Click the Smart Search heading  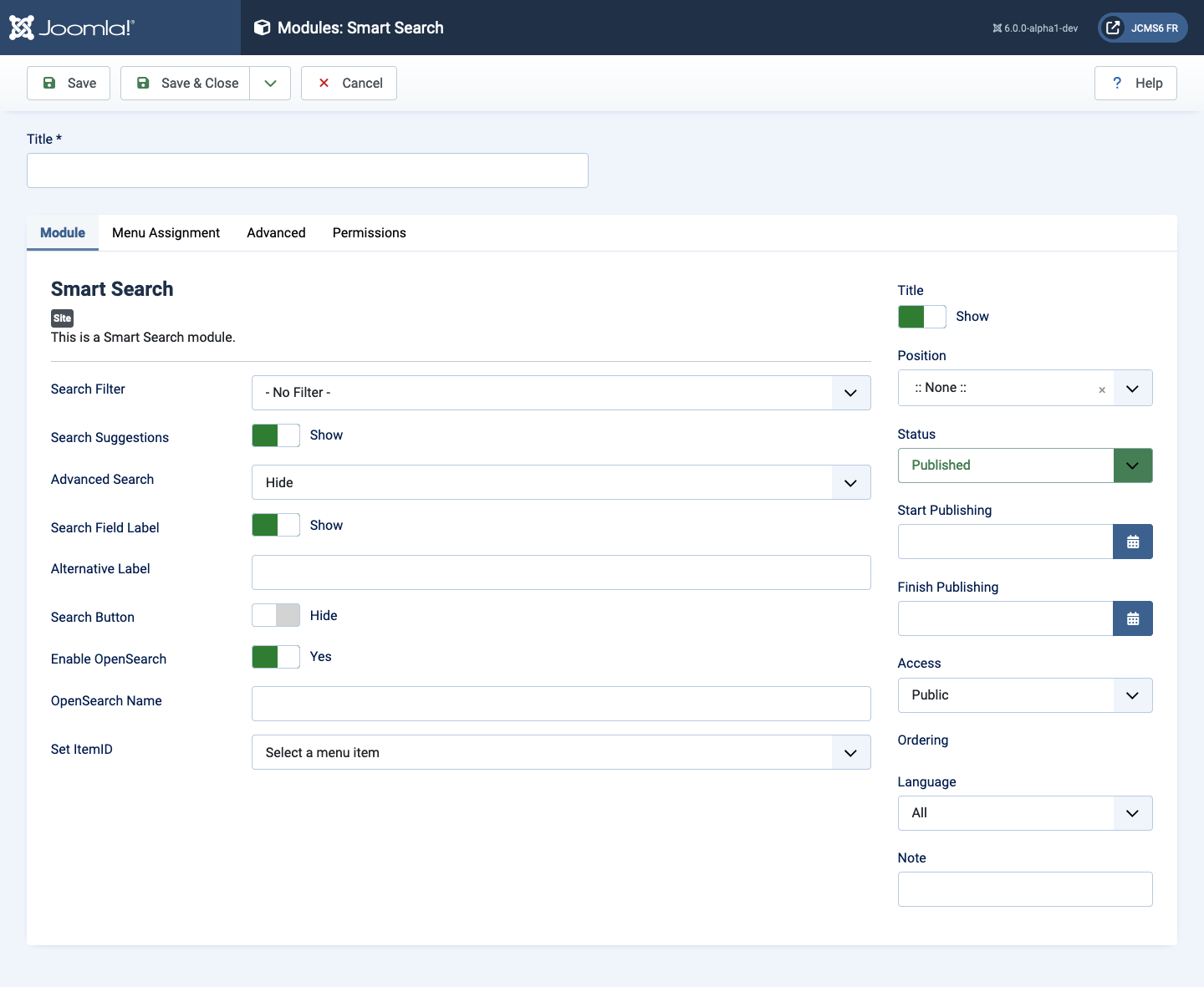pyautogui.click(x=112, y=289)
